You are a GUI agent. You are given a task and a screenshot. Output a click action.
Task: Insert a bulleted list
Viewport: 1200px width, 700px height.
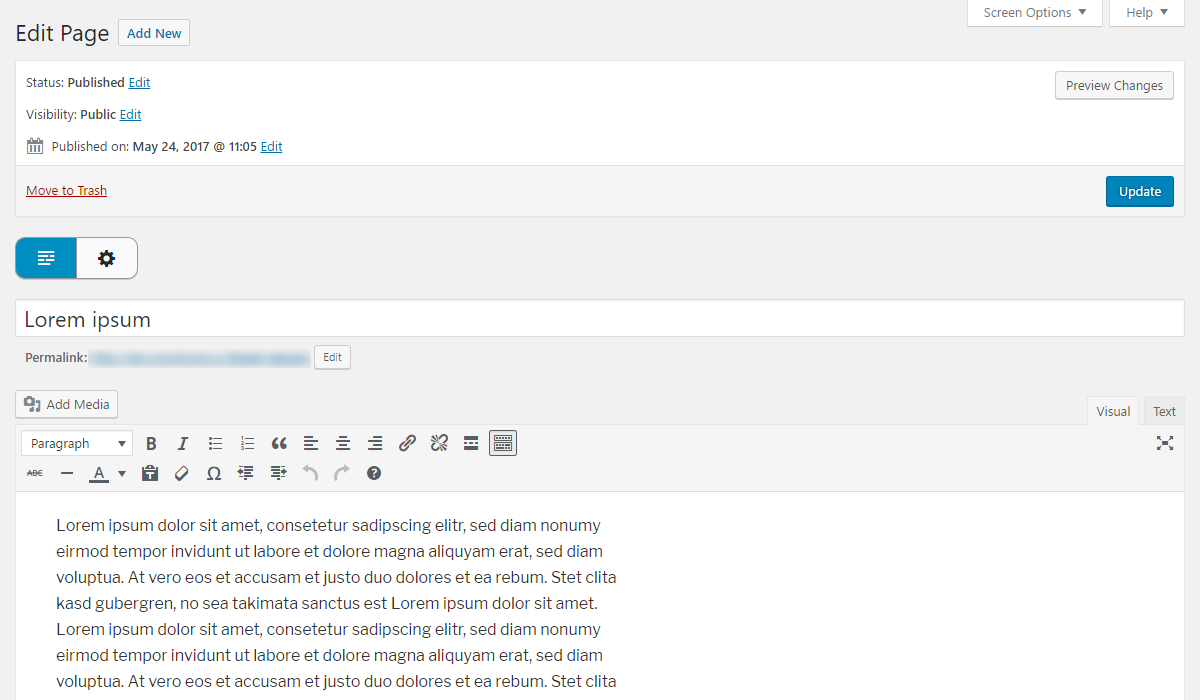[x=215, y=443]
